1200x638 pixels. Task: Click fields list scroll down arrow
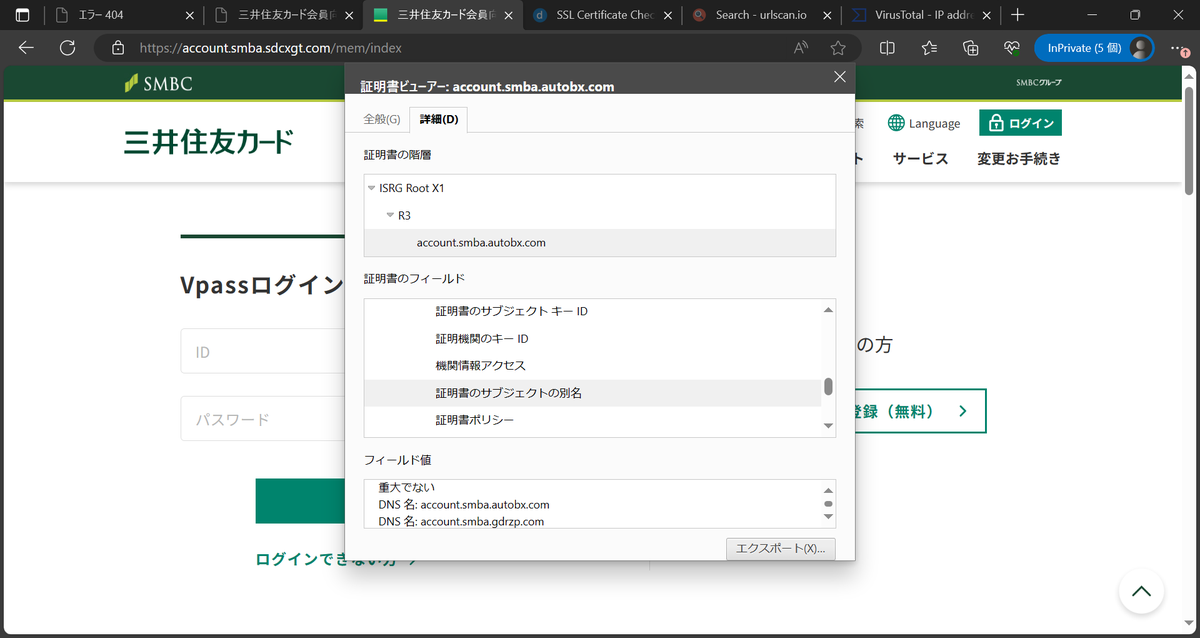[828, 427]
